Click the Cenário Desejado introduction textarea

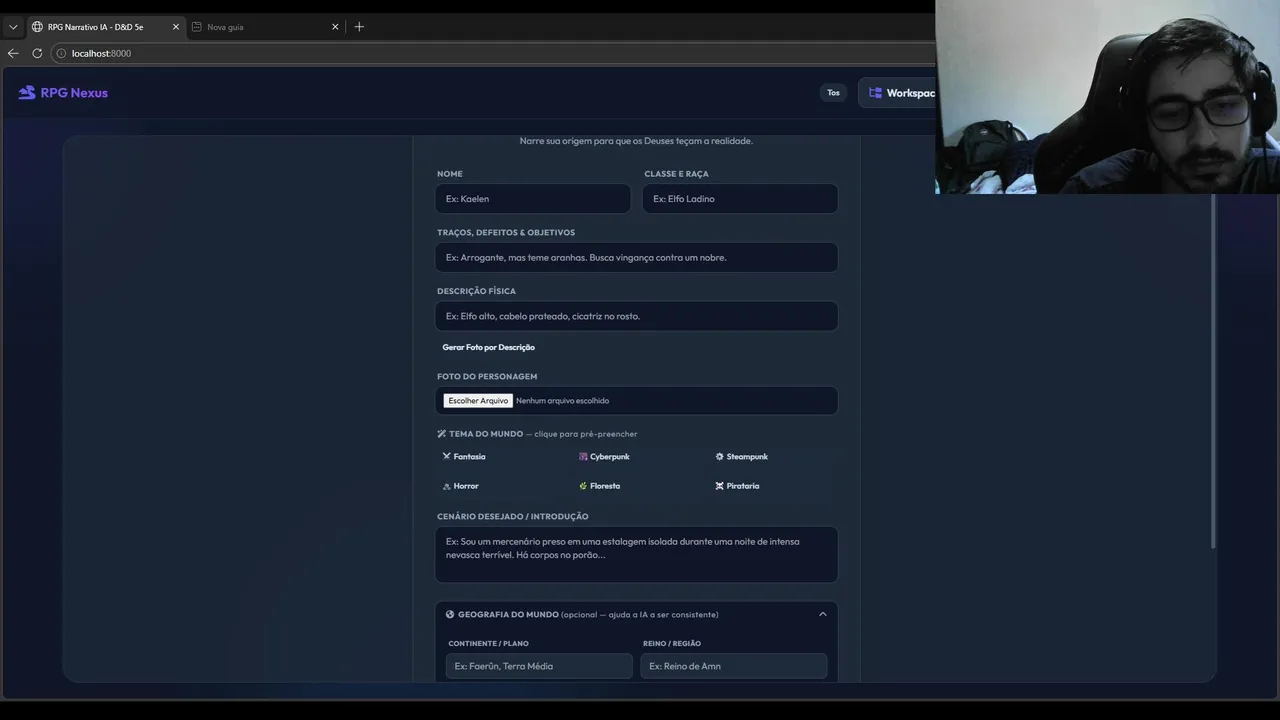636,555
